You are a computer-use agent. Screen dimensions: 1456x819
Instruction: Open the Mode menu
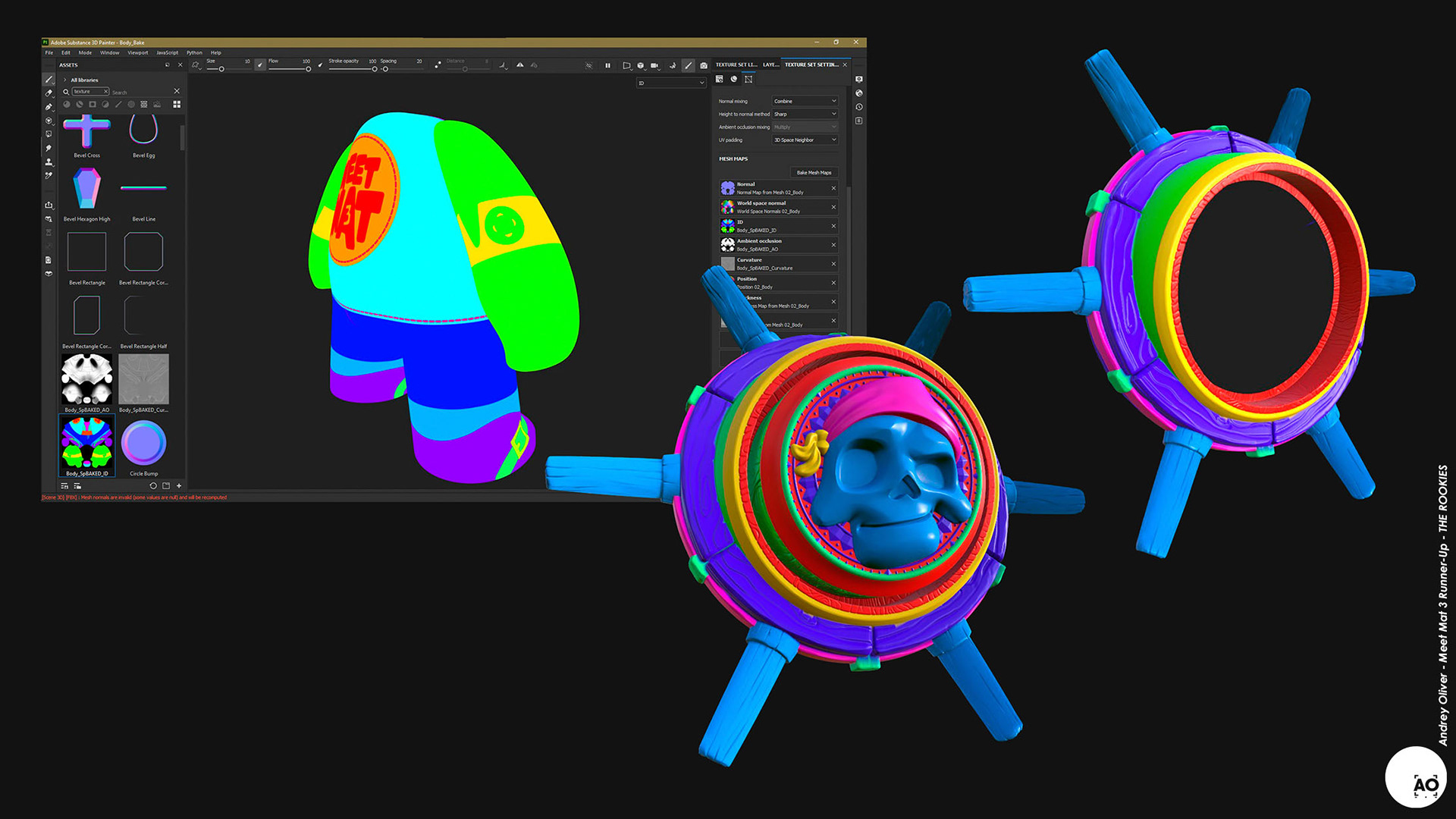point(85,53)
